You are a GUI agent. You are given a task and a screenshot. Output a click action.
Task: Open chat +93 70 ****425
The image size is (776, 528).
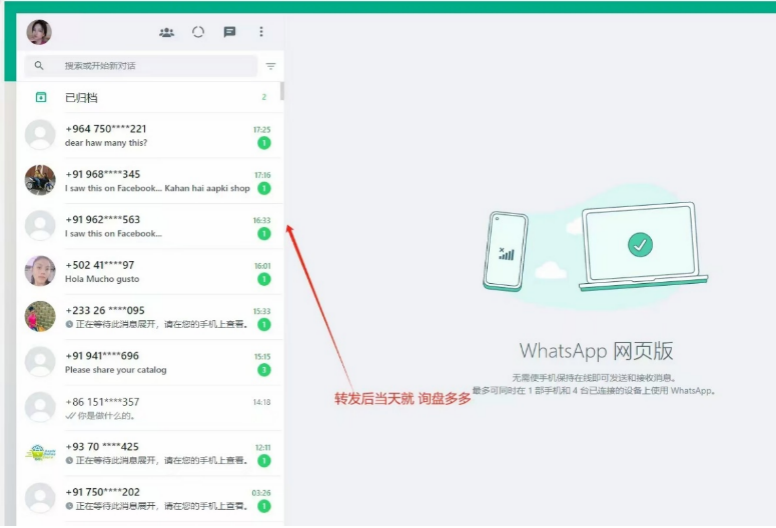point(150,453)
